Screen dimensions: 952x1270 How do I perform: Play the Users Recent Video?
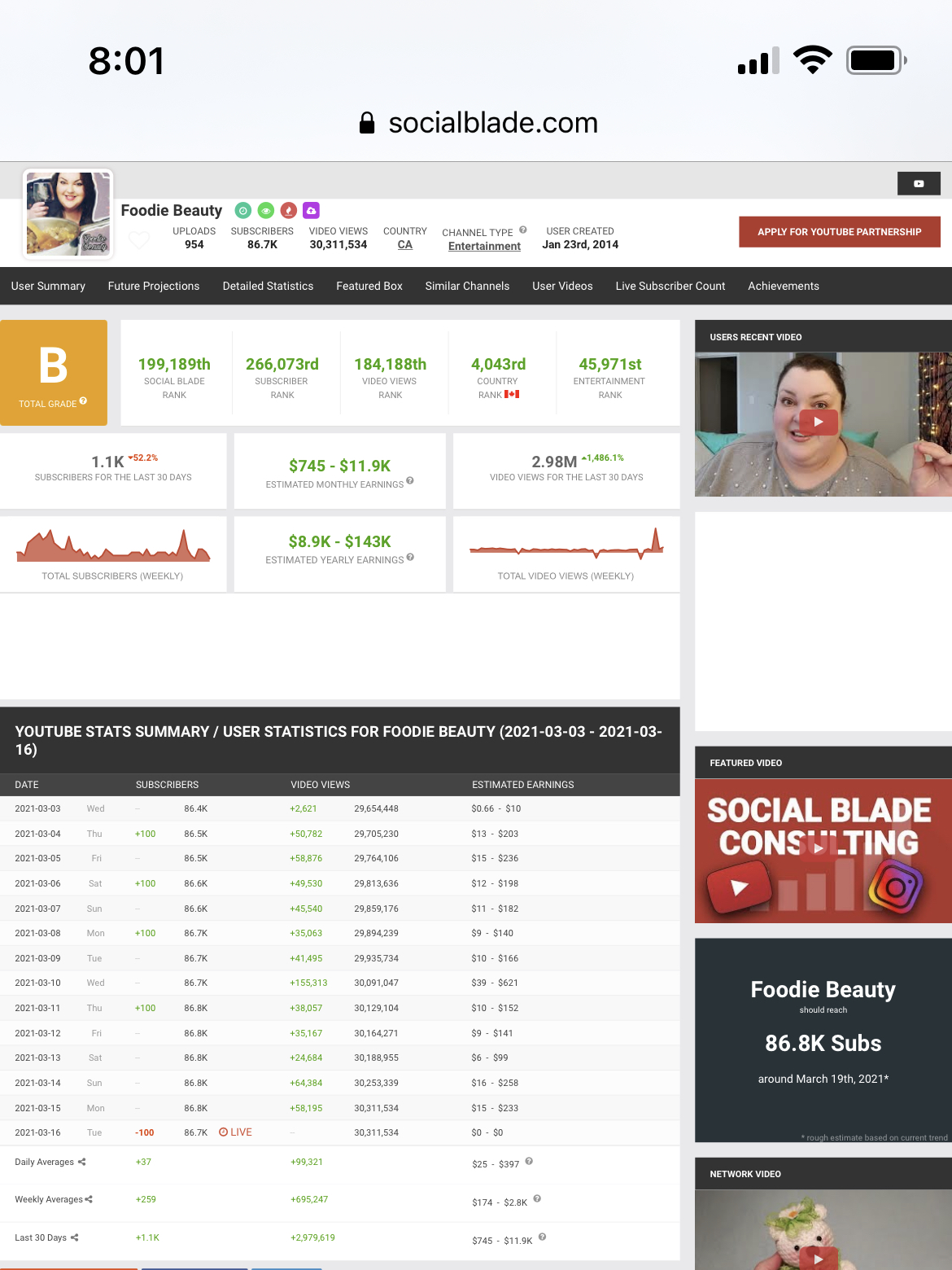pyautogui.click(x=819, y=422)
